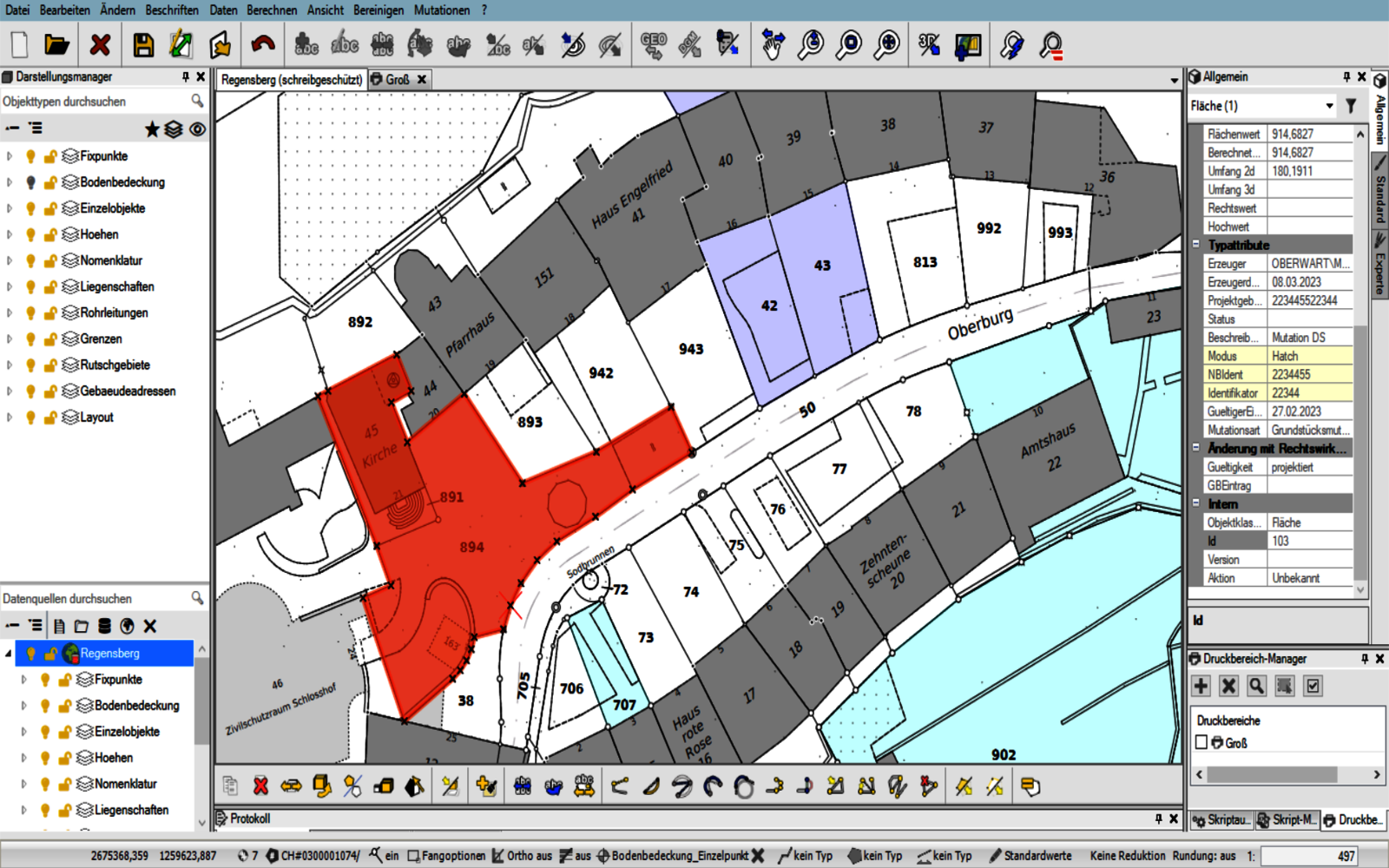Collapse the Intern section
Image resolution: width=1389 pixels, height=868 pixels.
coord(1196,503)
